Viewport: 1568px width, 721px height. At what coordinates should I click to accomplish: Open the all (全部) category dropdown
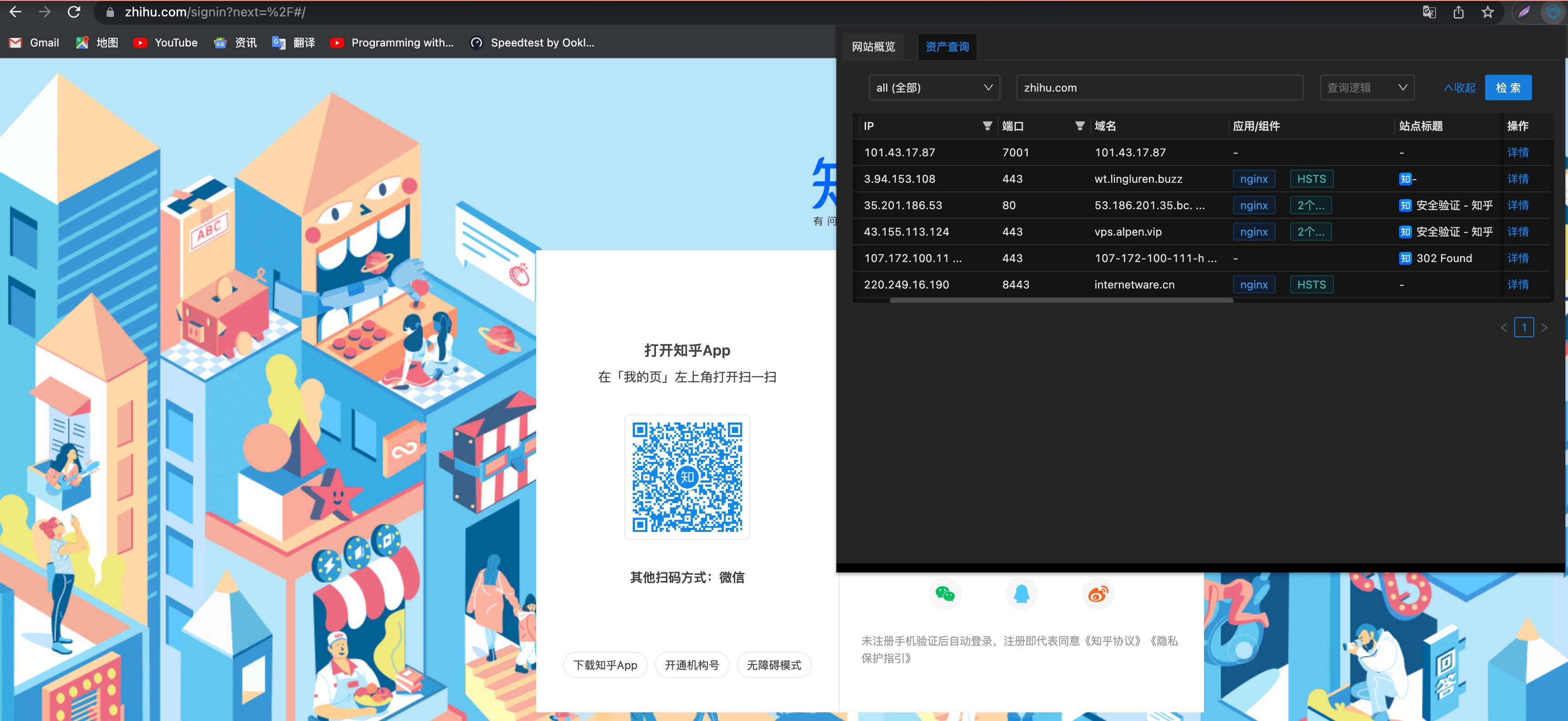(934, 88)
